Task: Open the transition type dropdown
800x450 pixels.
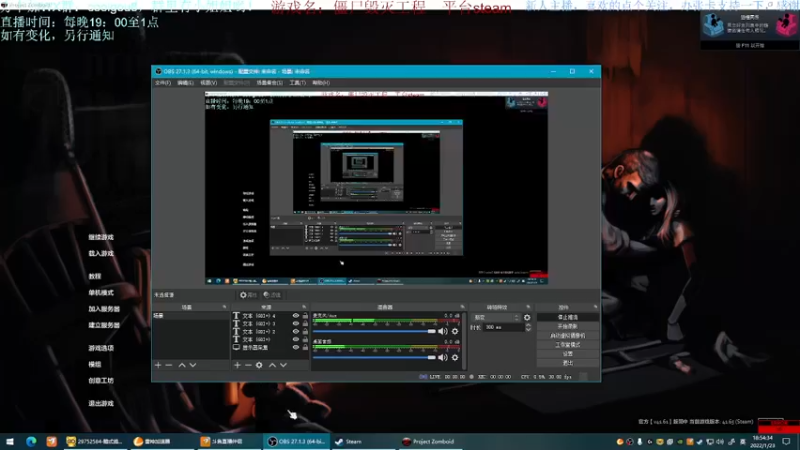Action: [495, 317]
